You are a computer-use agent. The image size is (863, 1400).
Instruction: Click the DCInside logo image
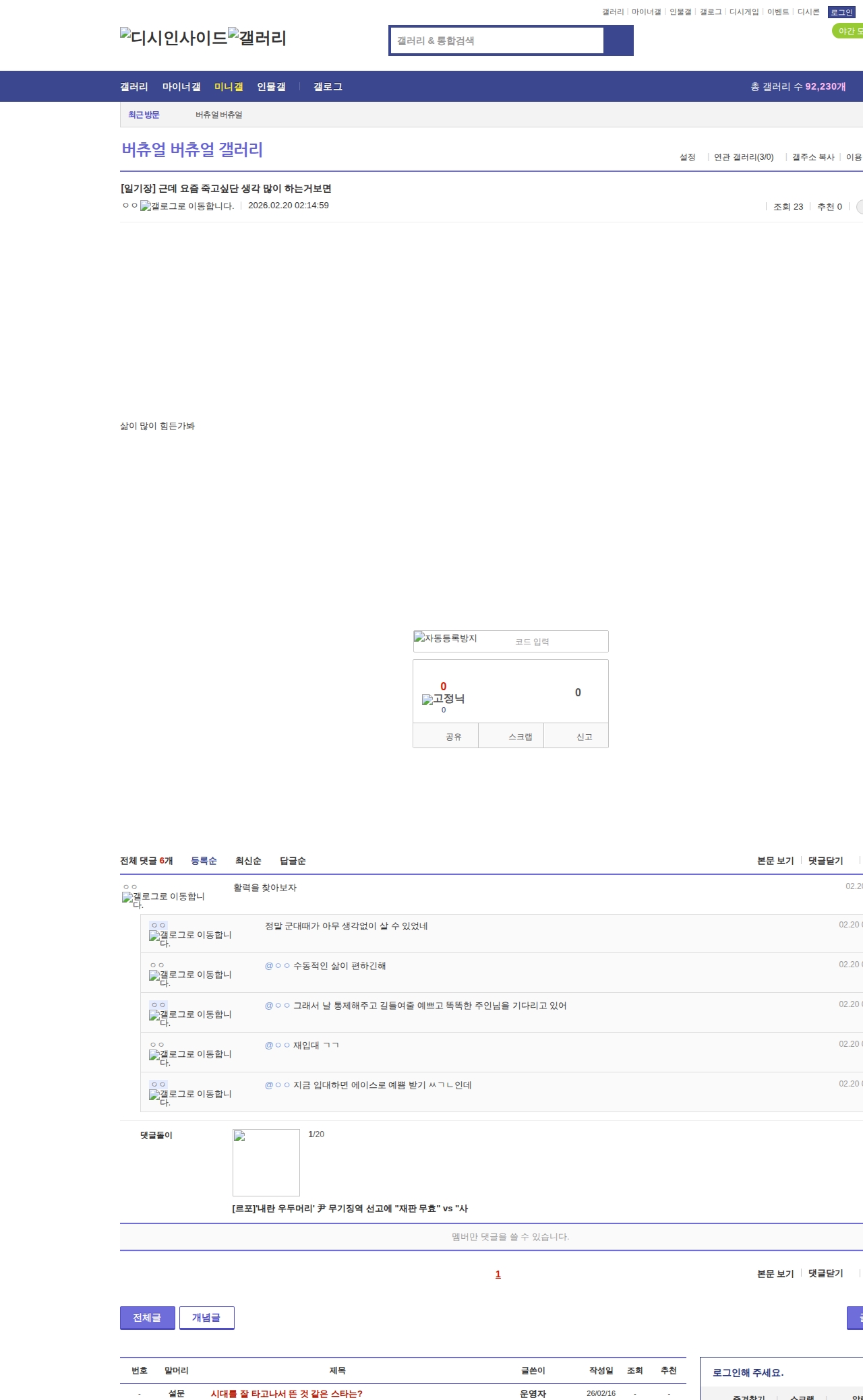tap(173, 38)
